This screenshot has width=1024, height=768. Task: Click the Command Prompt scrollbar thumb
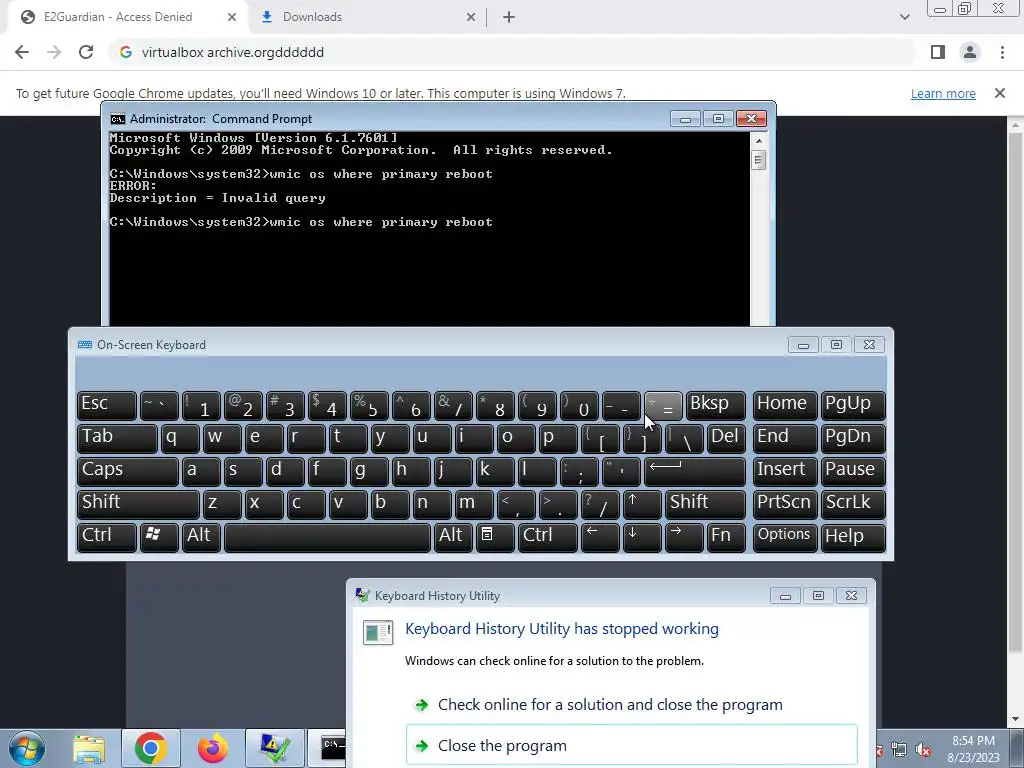[x=758, y=160]
